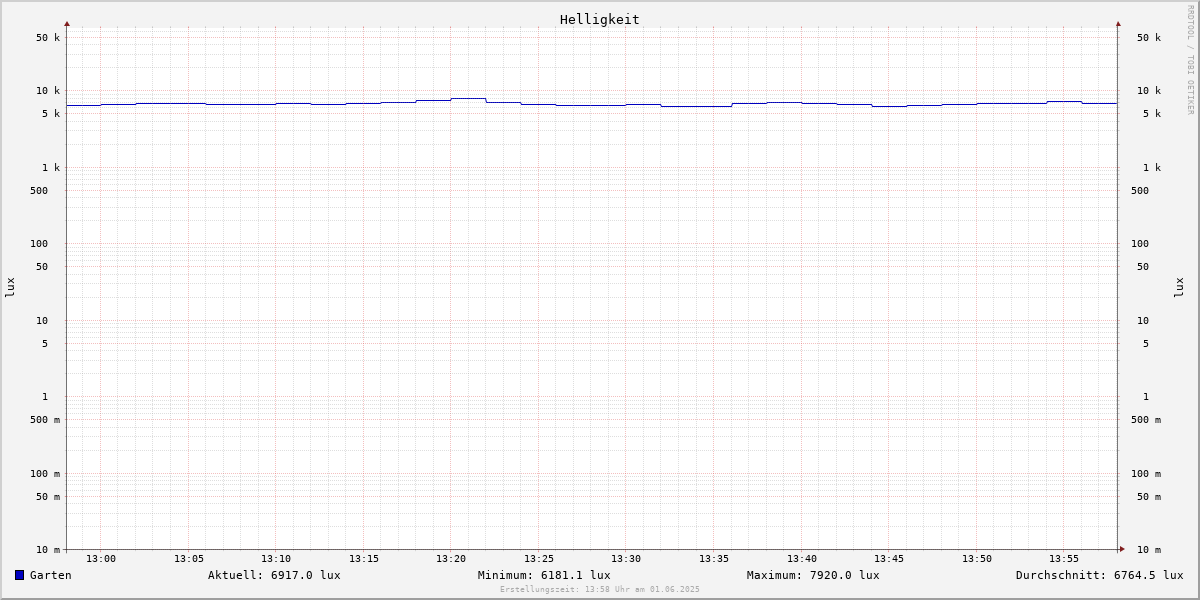Click the 10 k label on left axis

(x=48, y=91)
